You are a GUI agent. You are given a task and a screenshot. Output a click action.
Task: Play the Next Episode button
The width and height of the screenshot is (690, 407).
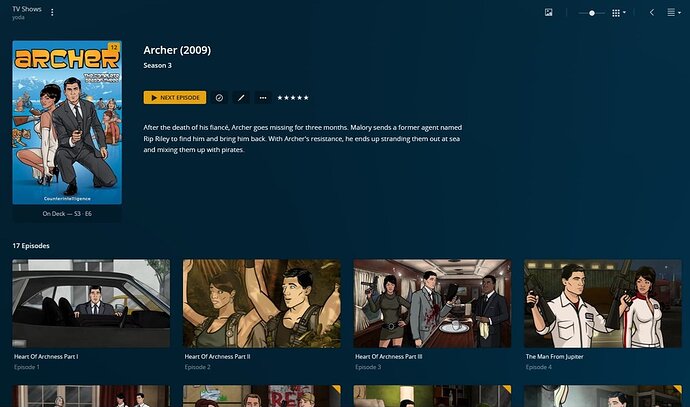[175, 98]
